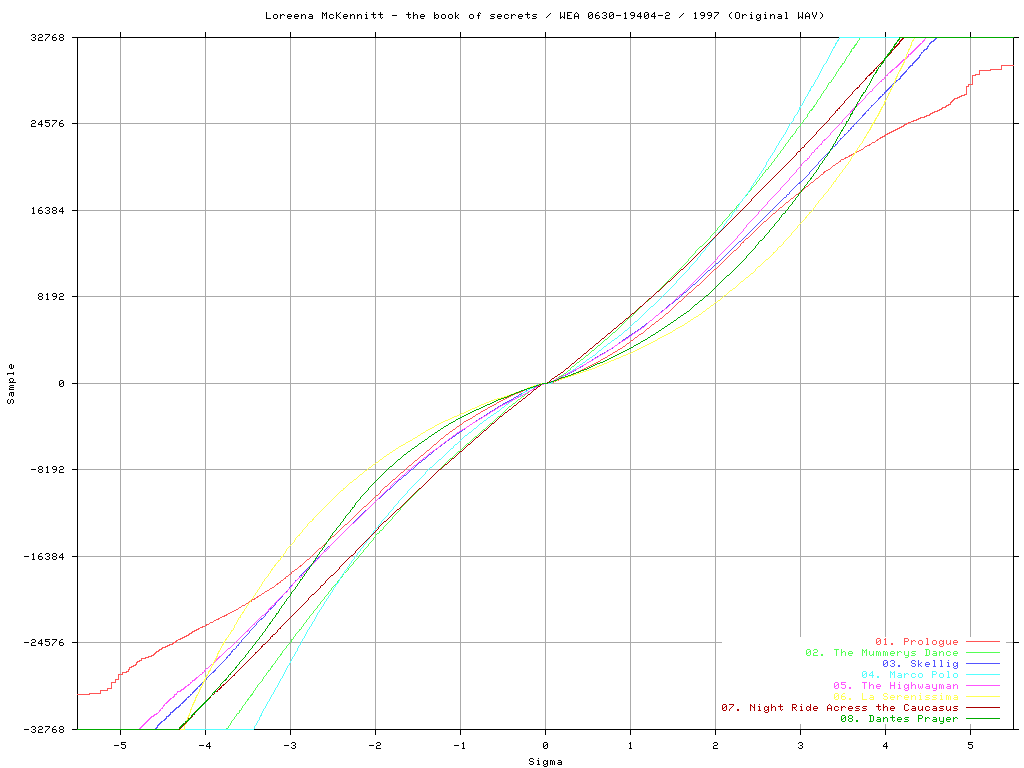Pick legend entry '07. Night Ride Across the Caucasus'
Viewport: 1024px width, 768px height.
[840, 708]
